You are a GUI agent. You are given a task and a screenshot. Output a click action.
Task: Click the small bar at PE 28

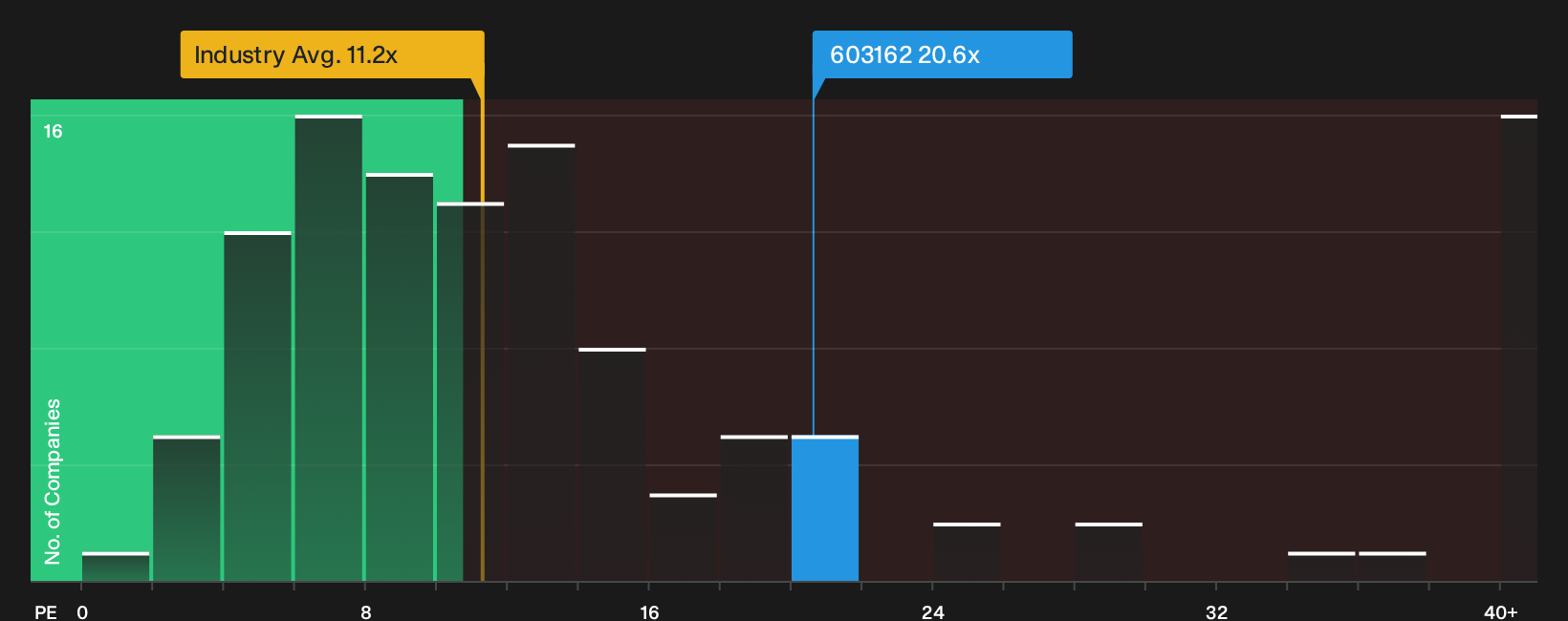1109,552
